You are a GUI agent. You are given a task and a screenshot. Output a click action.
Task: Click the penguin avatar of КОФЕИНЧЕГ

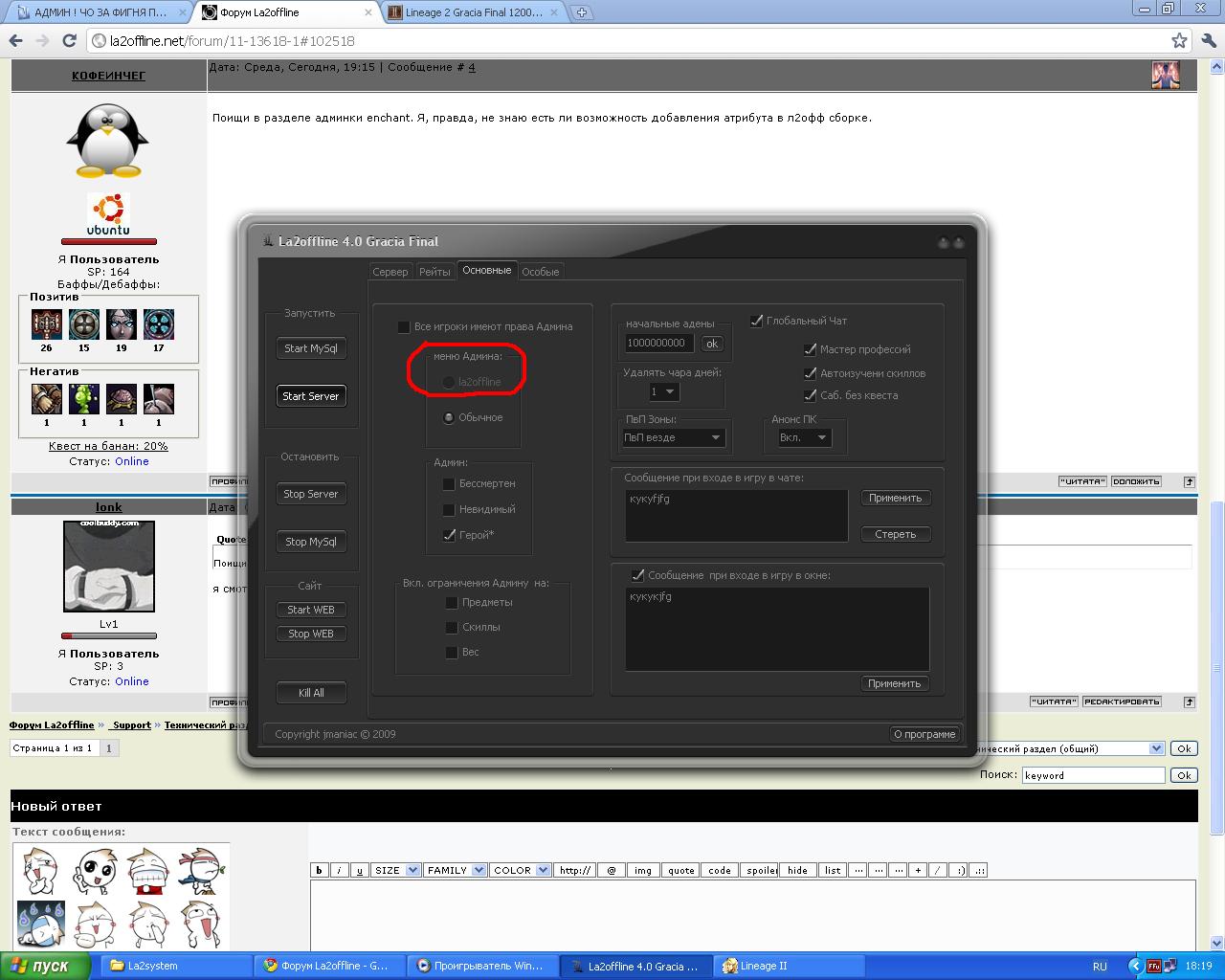pos(107,140)
